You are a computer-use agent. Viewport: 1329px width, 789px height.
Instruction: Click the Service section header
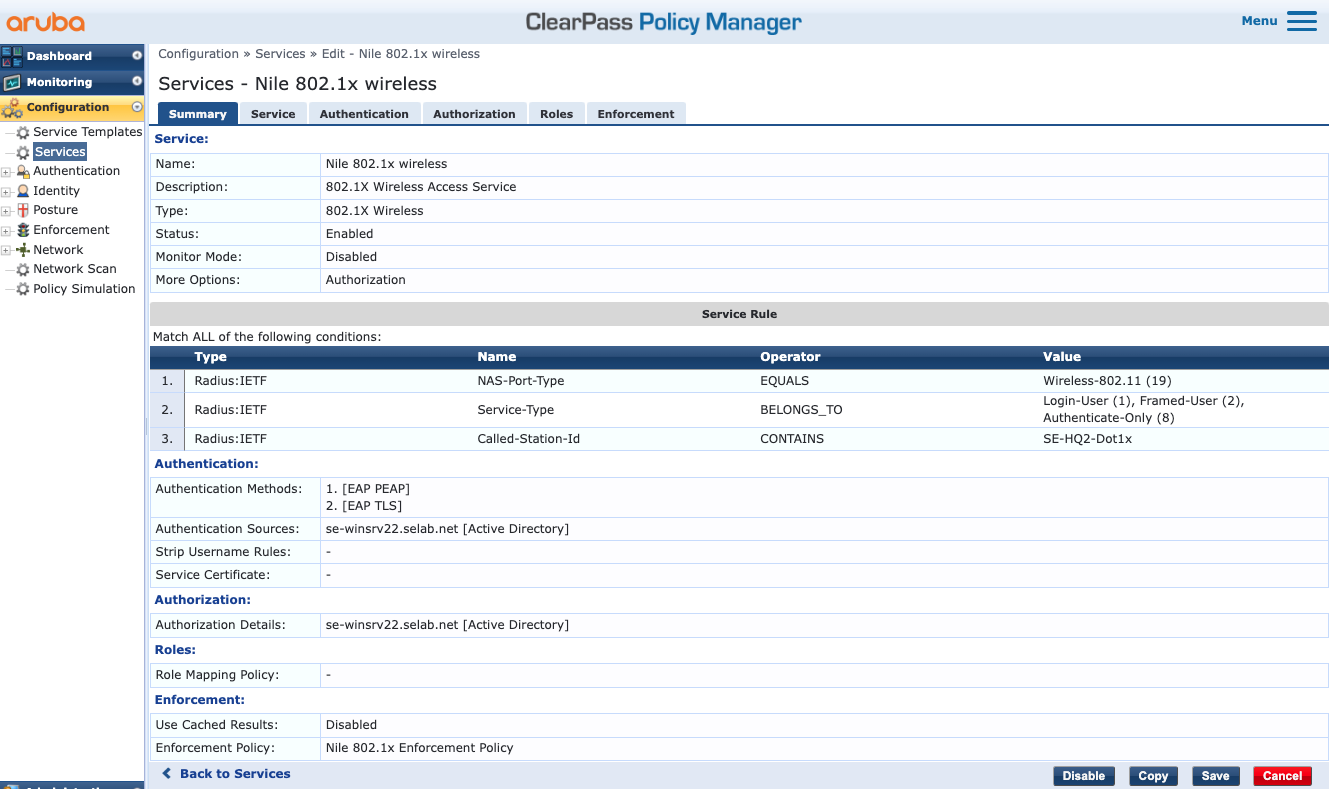[x=181, y=139]
